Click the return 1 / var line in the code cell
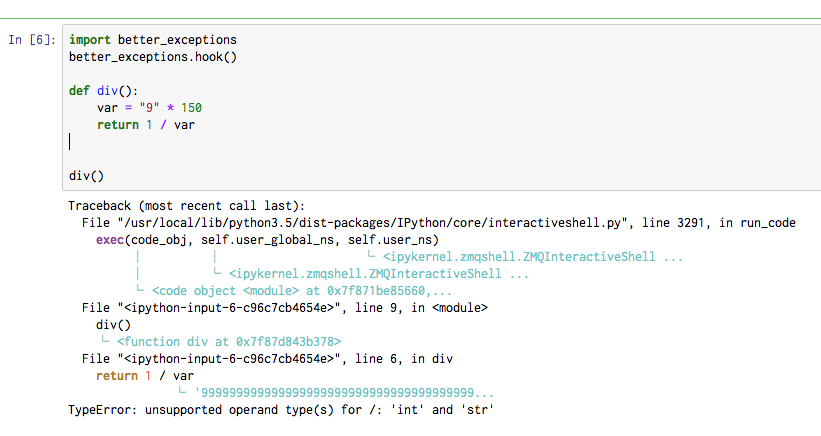Viewport: 821px width, 436px height. 145,125
